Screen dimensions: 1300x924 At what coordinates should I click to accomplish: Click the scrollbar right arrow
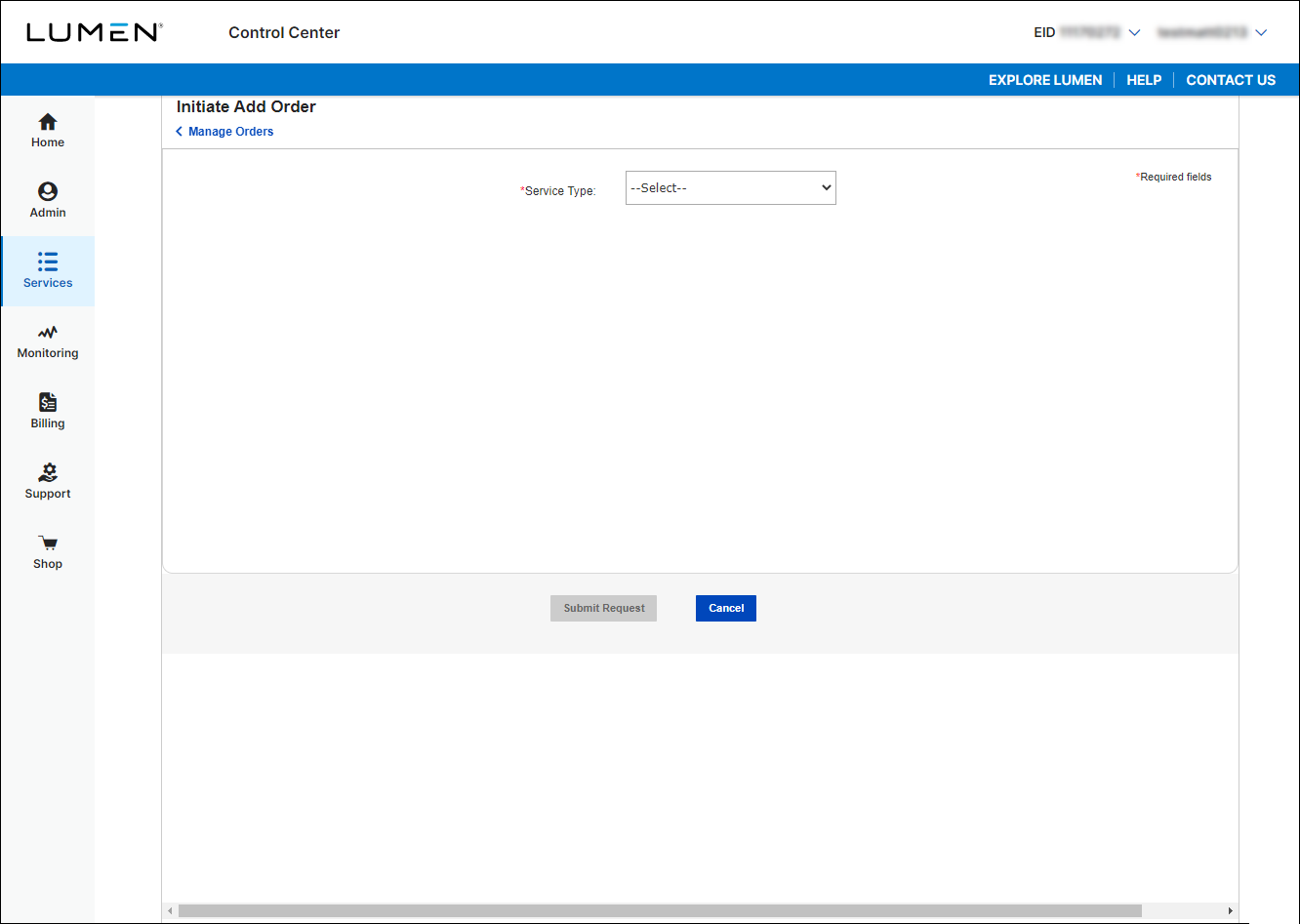pos(1230,910)
